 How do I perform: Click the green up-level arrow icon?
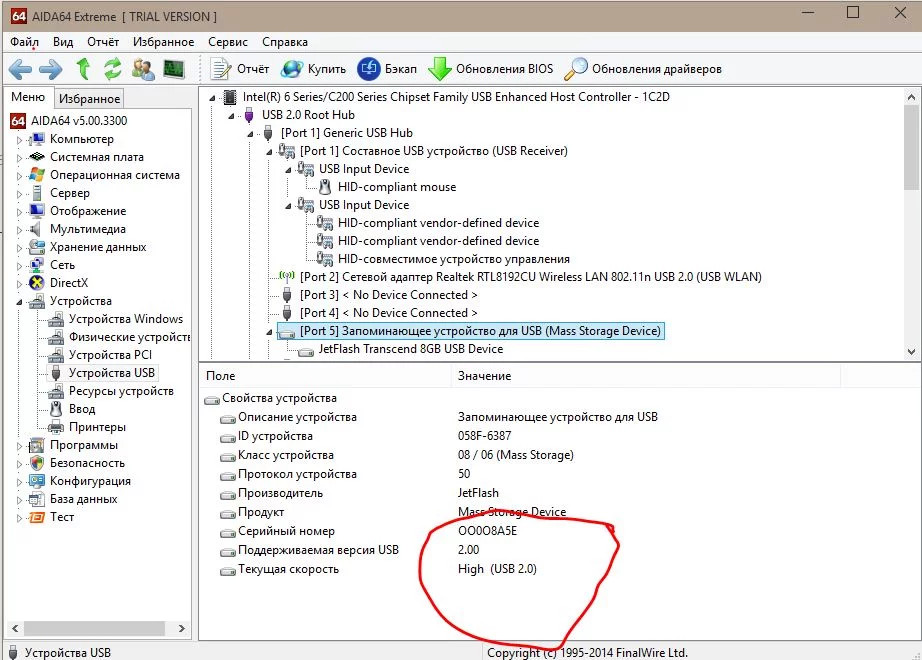[x=83, y=69]
